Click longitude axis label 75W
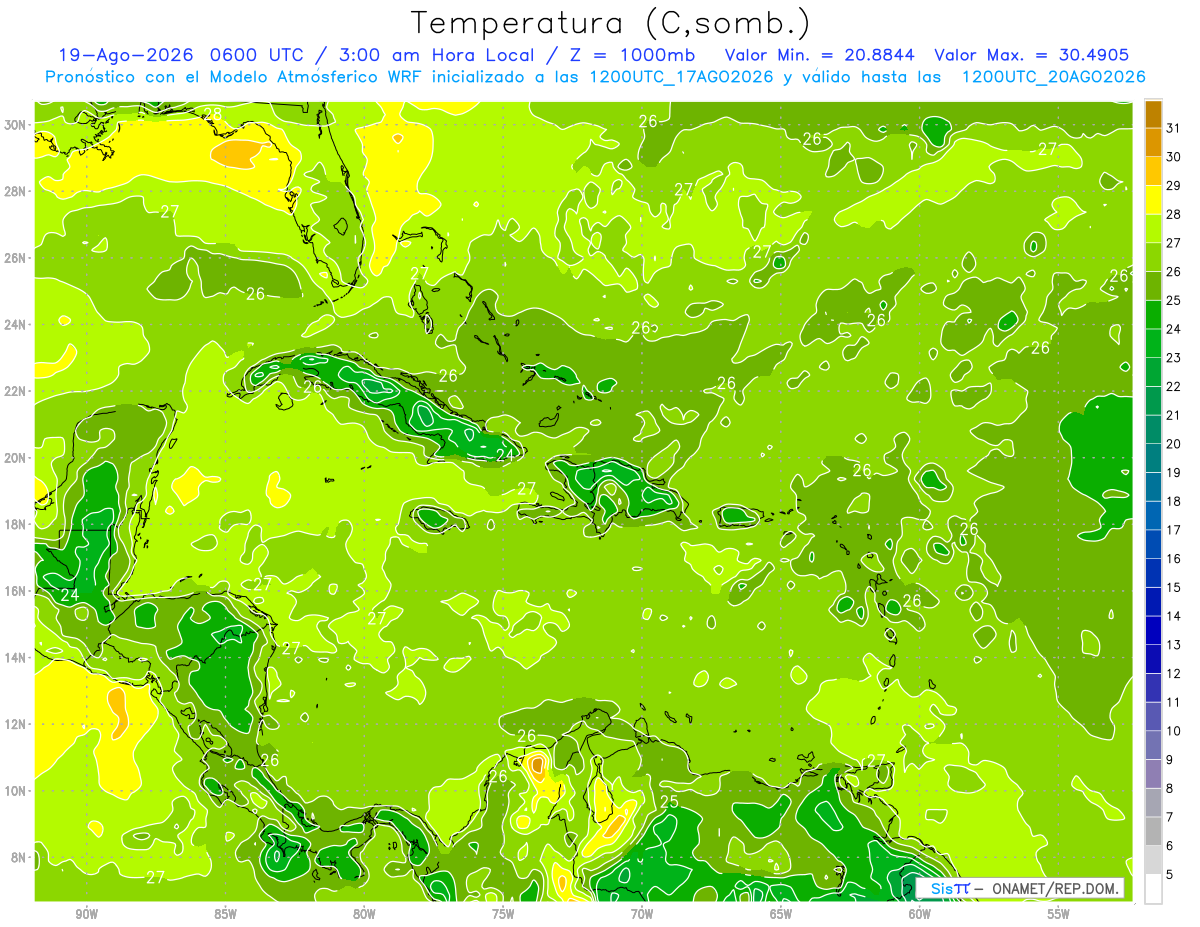The height and width of the screenshot is (927, 1200). (x=503, y=915)
